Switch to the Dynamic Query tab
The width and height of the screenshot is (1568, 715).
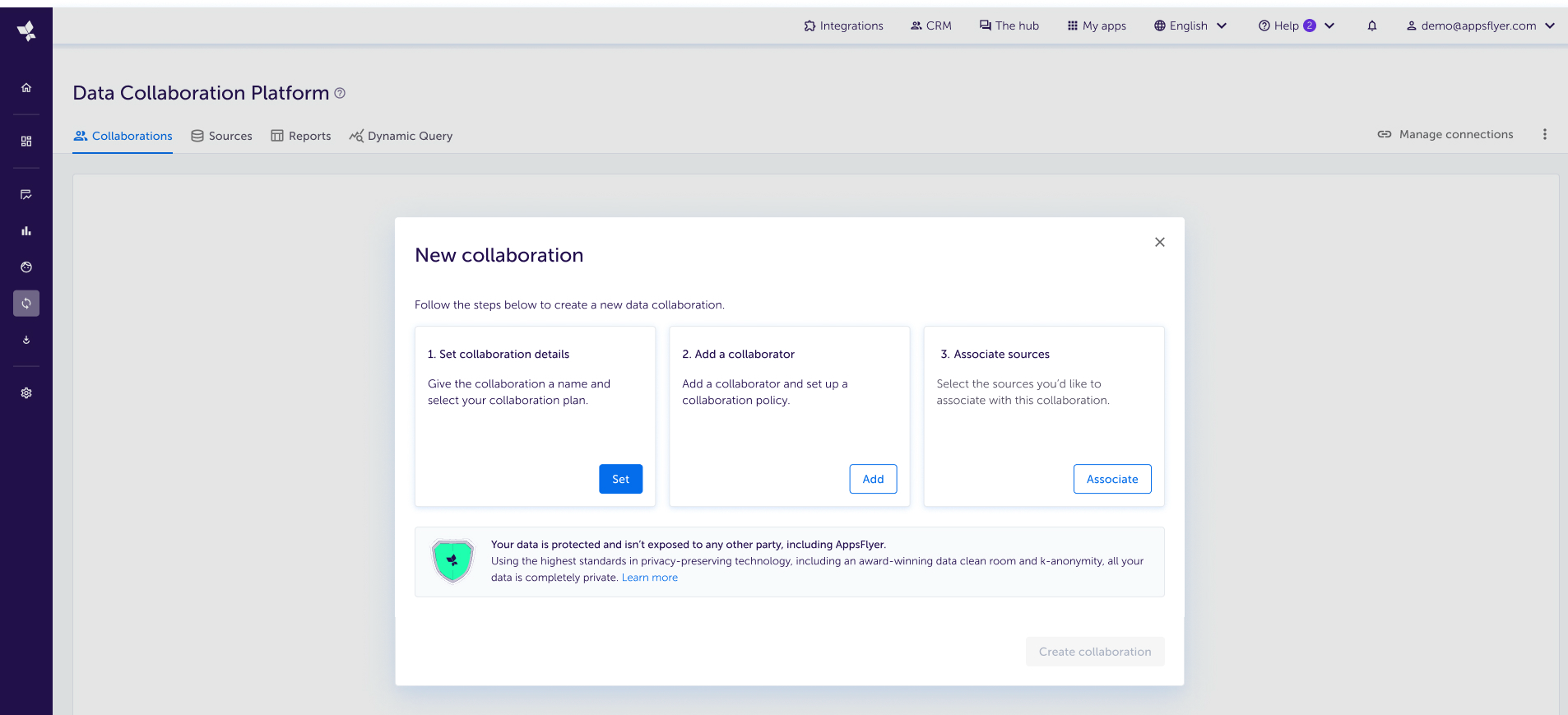pos(401,136)
